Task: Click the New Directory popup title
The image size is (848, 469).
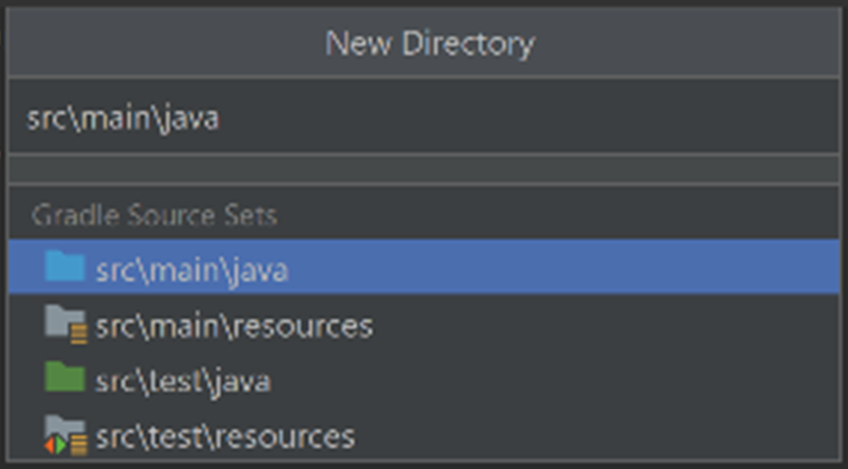Action: (430, 43)
